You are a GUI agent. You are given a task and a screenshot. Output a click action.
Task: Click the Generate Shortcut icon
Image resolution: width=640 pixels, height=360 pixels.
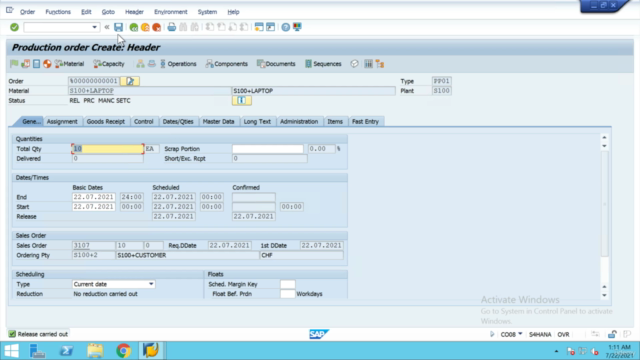270,27
